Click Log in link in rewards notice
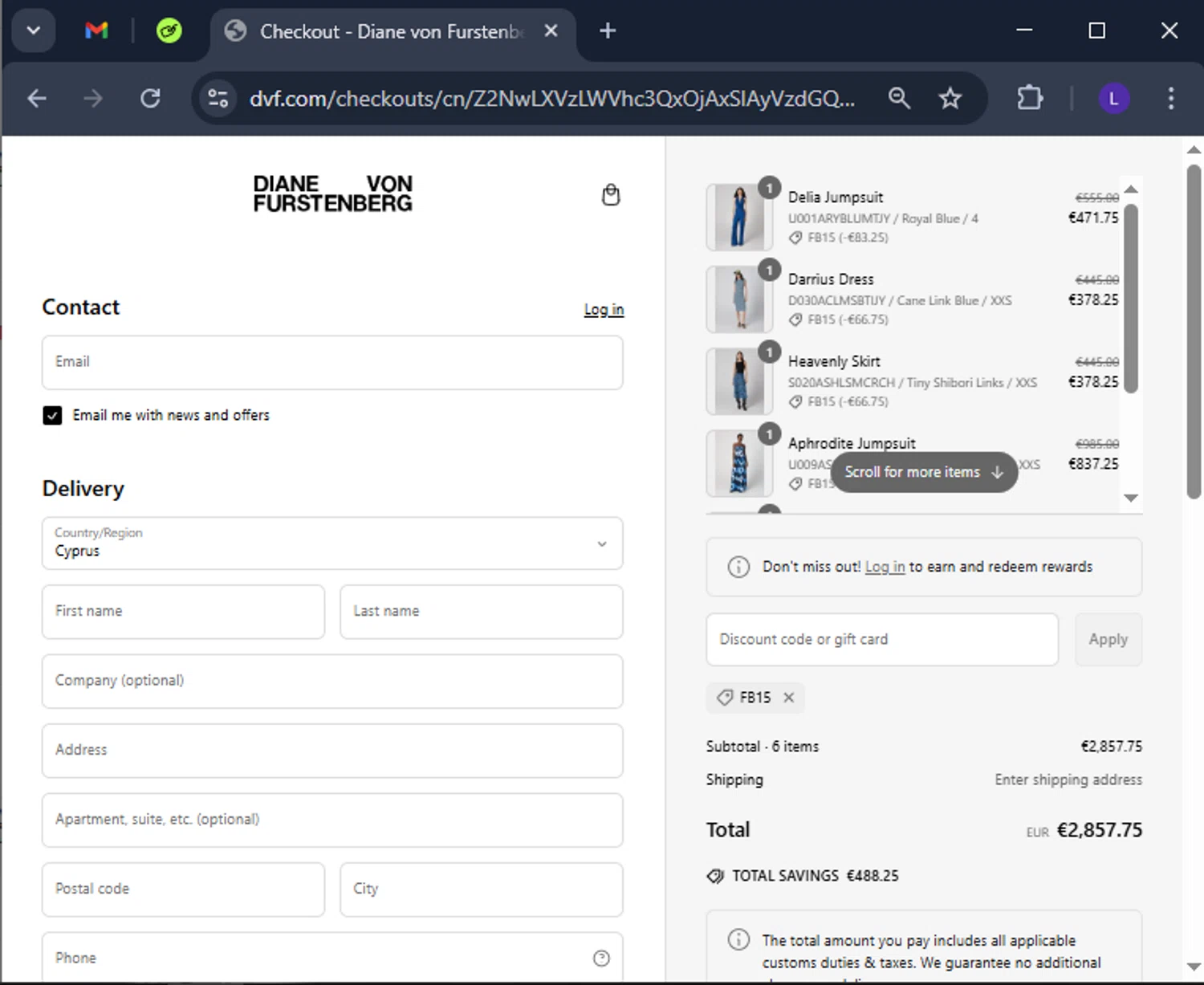This screenshot has height=985, width=1204. coord(885,567)
